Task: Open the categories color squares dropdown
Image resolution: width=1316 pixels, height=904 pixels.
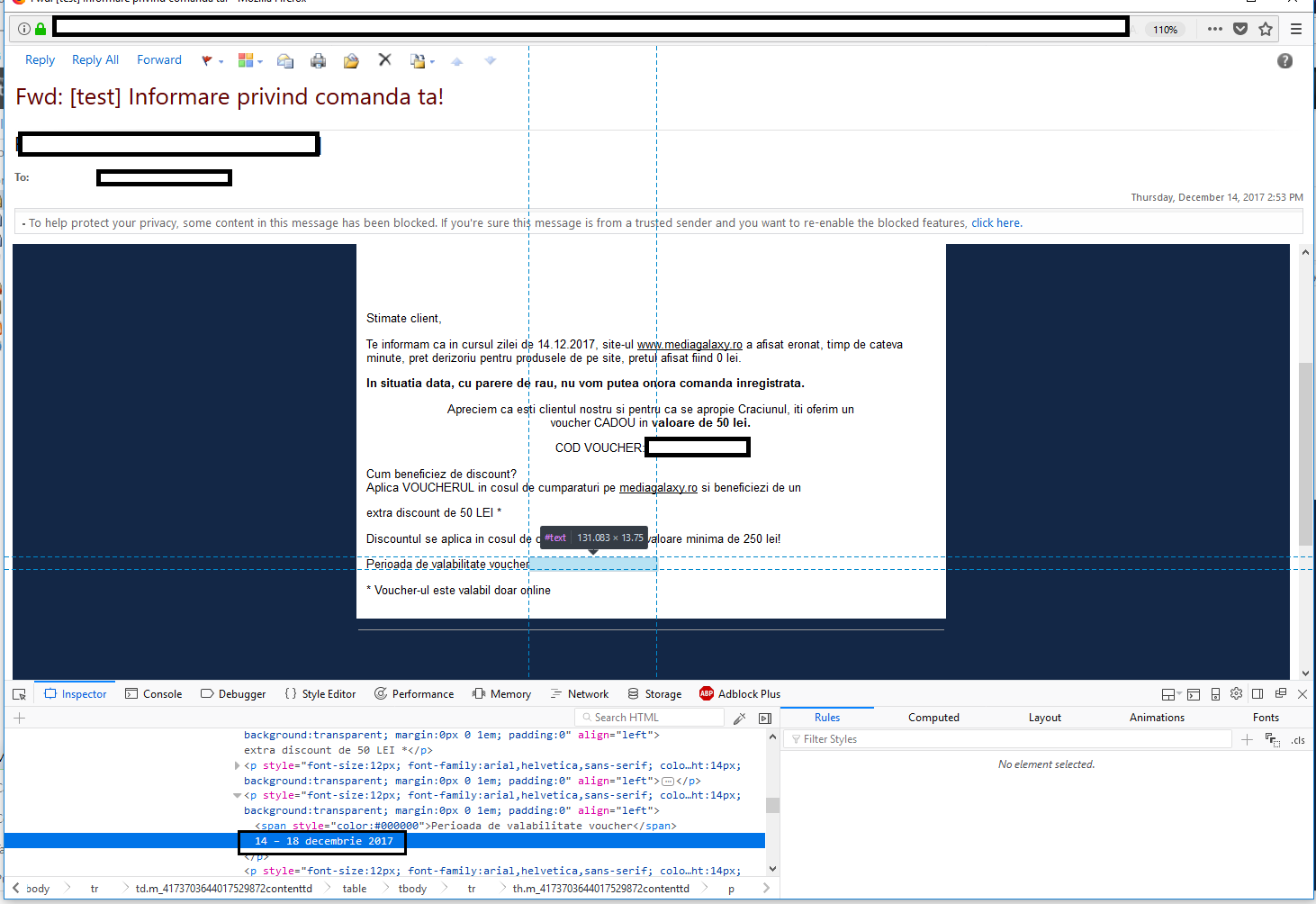Action: pos(249,60)
